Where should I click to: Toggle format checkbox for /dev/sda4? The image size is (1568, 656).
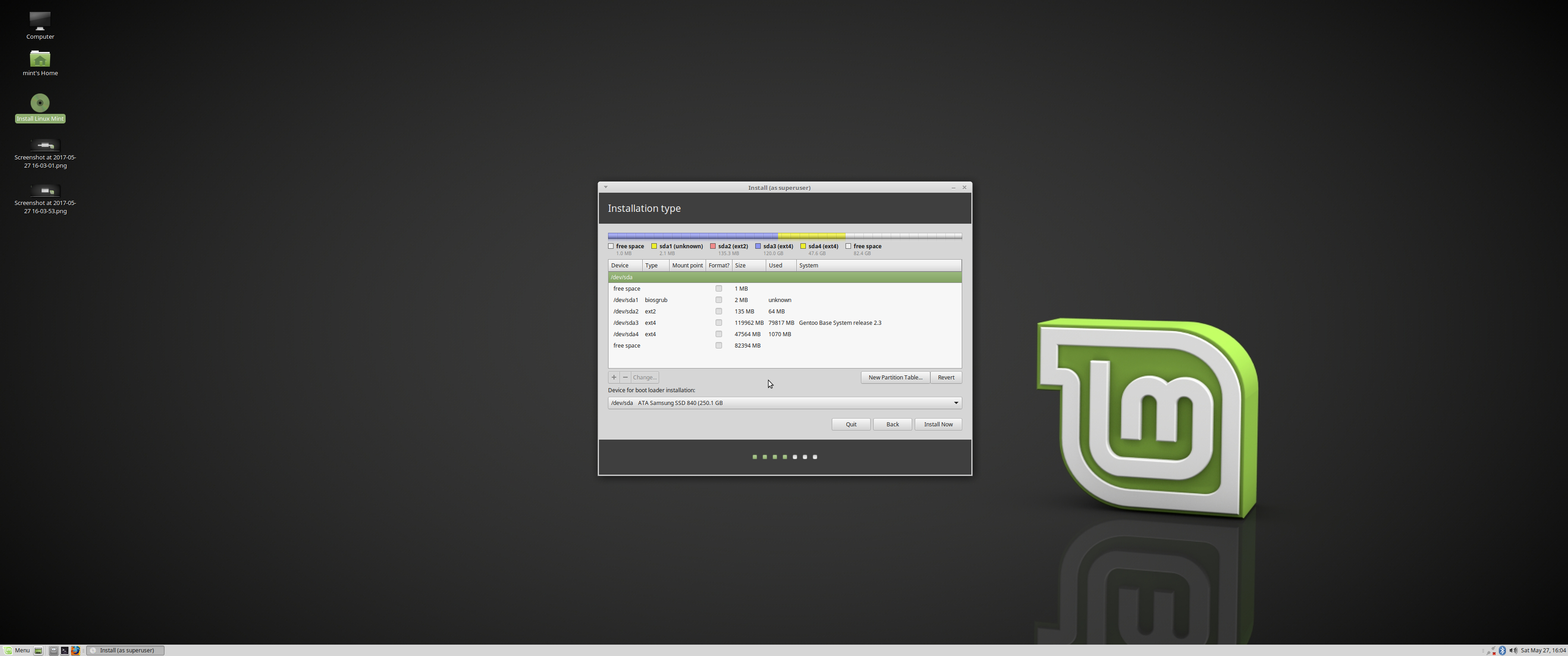click(719, 334)
